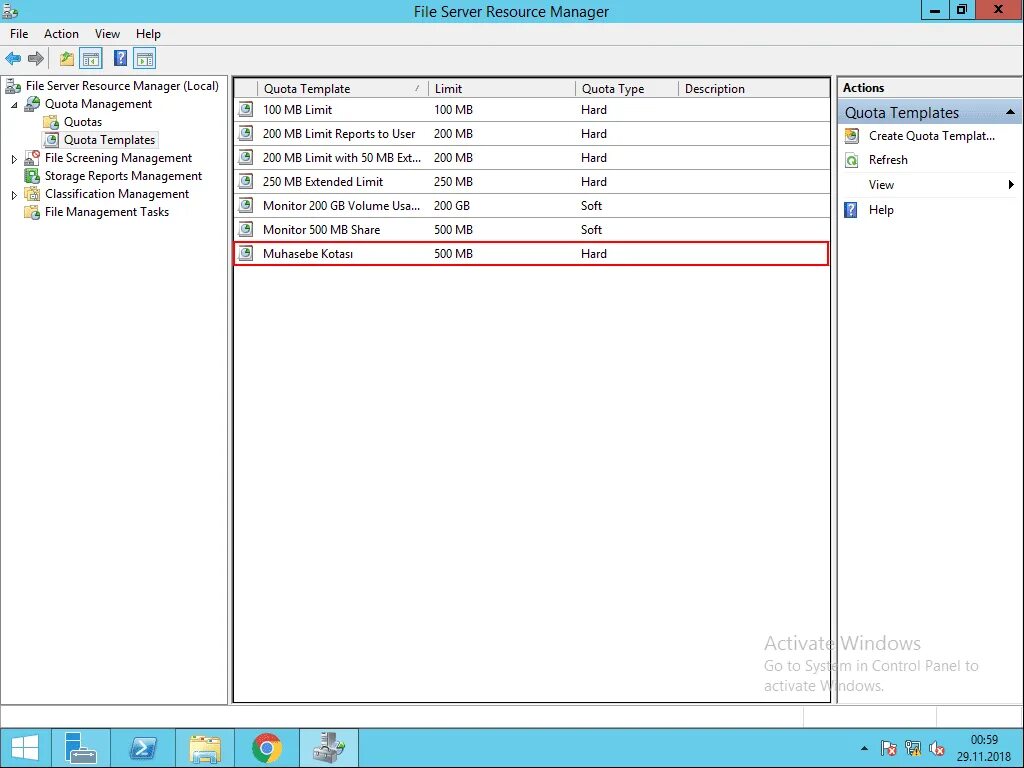1024x768 pixels.
Task: Select the 200 MB Limit with 50 MB Ext row
Action: (x=532, y=157)
